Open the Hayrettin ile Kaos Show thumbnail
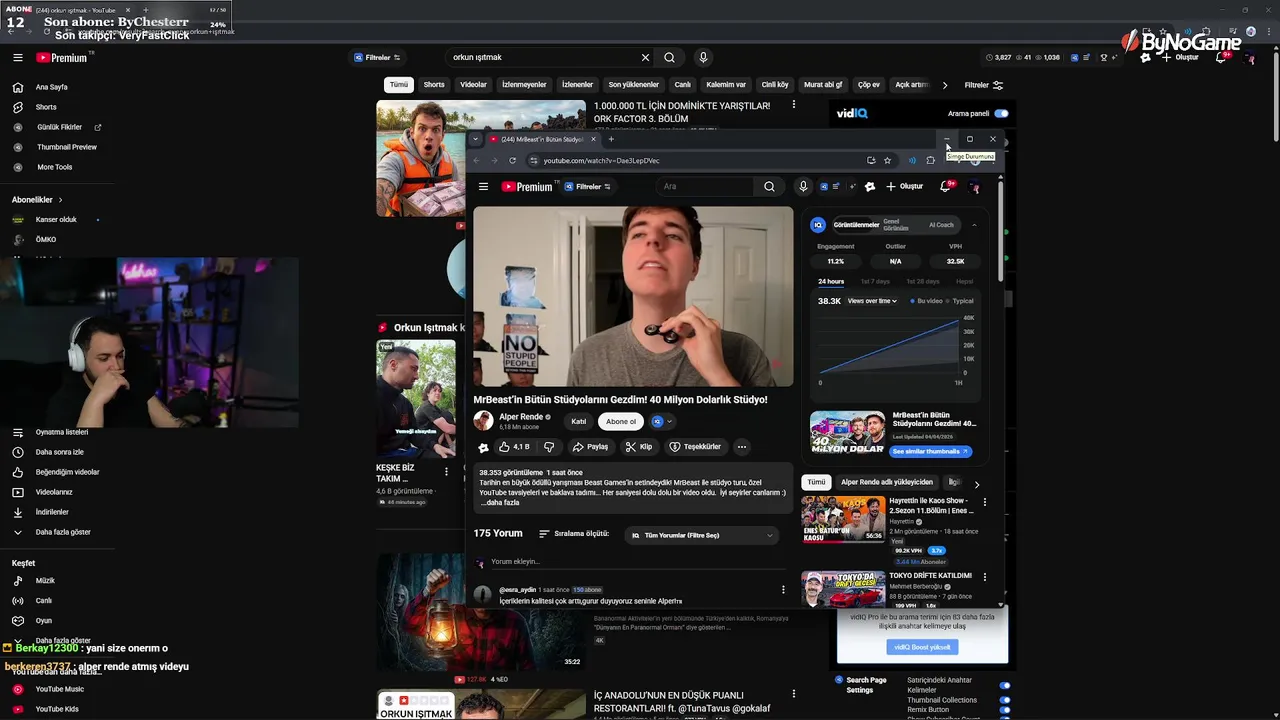The height and width of the screenshot is (720, 1280). [x=843, y=518]
